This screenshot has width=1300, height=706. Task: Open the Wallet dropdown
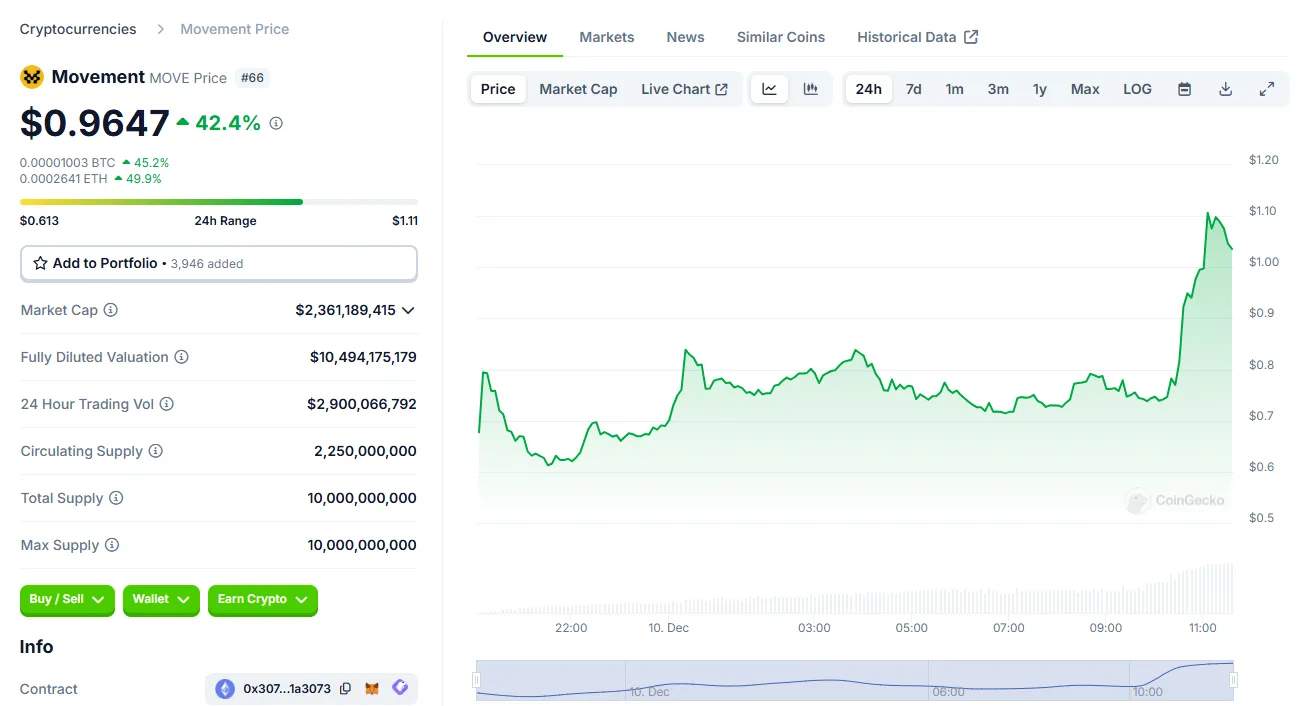pos(161,599)
